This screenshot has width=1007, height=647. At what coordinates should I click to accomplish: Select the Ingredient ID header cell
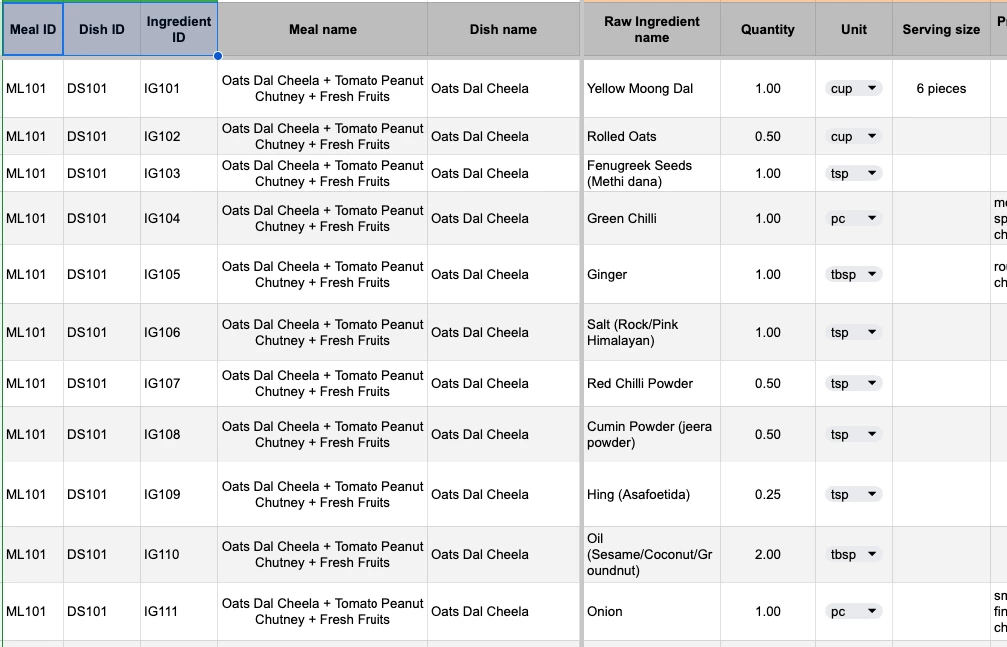pos(179,29)
